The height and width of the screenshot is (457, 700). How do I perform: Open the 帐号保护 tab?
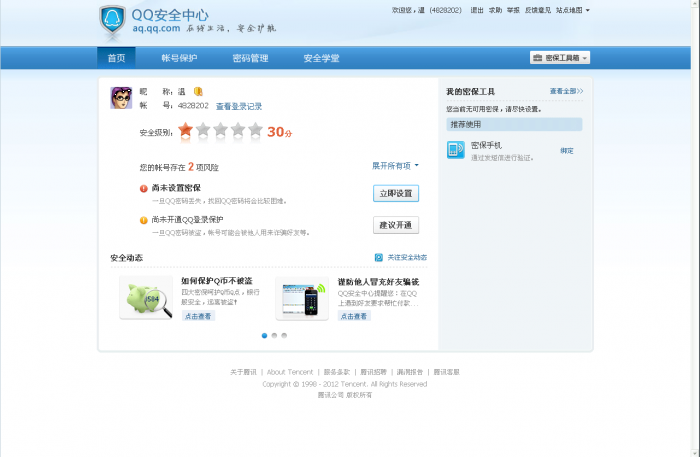[x=179, y=58]
